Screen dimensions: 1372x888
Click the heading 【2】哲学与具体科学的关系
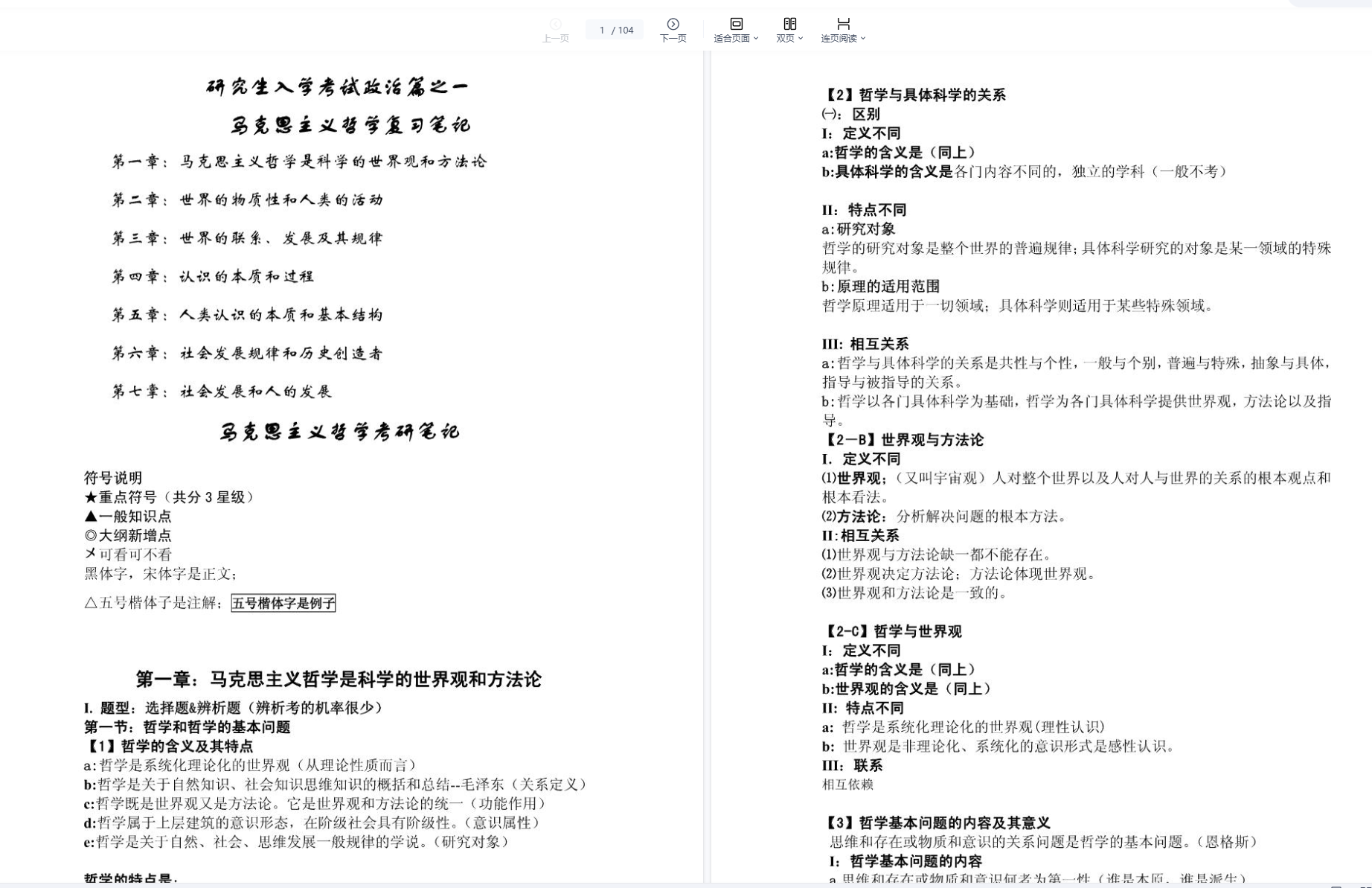point(914,95)
